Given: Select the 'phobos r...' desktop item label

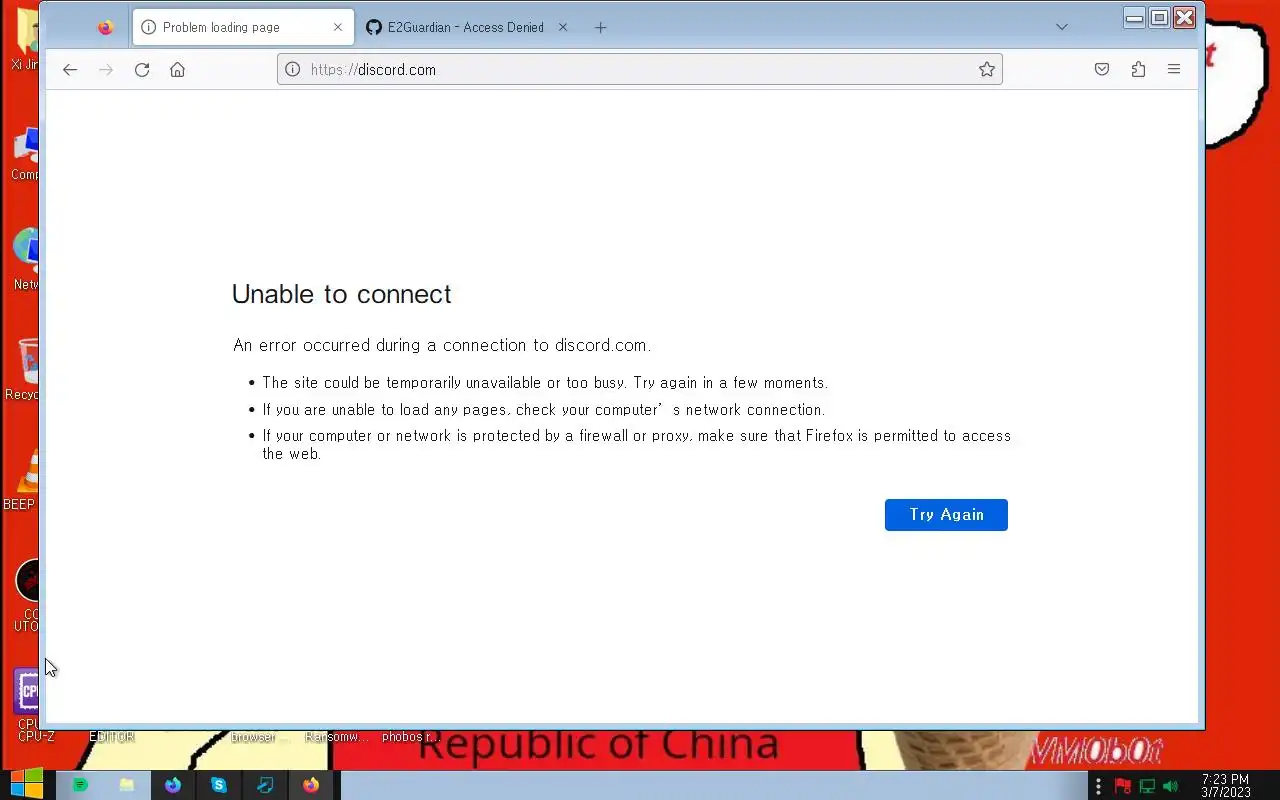Looking at the screenshot, I should pyautogui.click(x=411, y=737).
